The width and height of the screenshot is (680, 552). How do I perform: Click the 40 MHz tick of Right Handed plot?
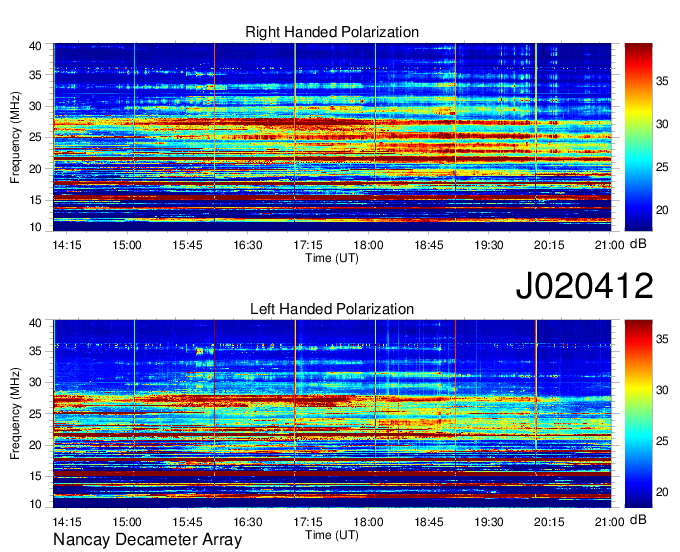(35, 46)
